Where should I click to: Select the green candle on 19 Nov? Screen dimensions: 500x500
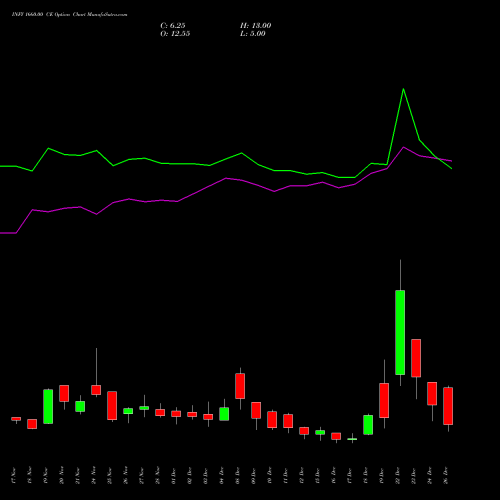[48, 406]
